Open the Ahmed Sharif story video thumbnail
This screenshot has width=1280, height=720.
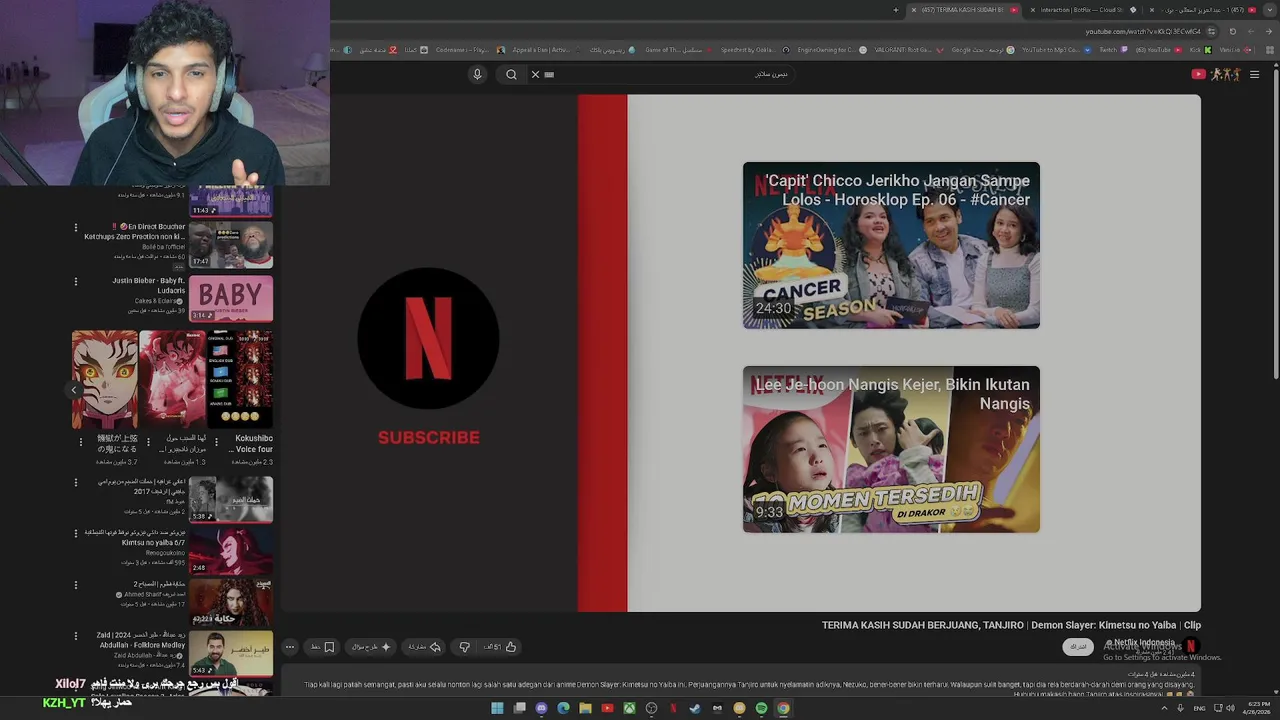(231, 602)
